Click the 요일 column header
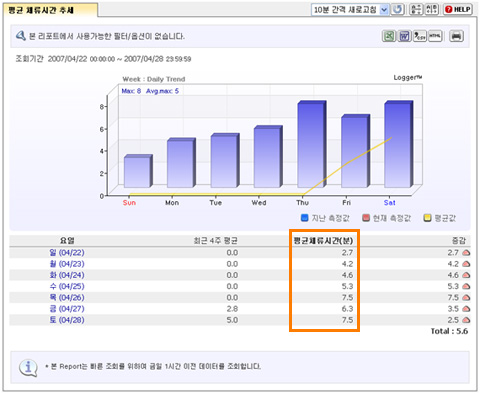The height and width of the screenshot is (394, 480). click(x=67, y=241)
